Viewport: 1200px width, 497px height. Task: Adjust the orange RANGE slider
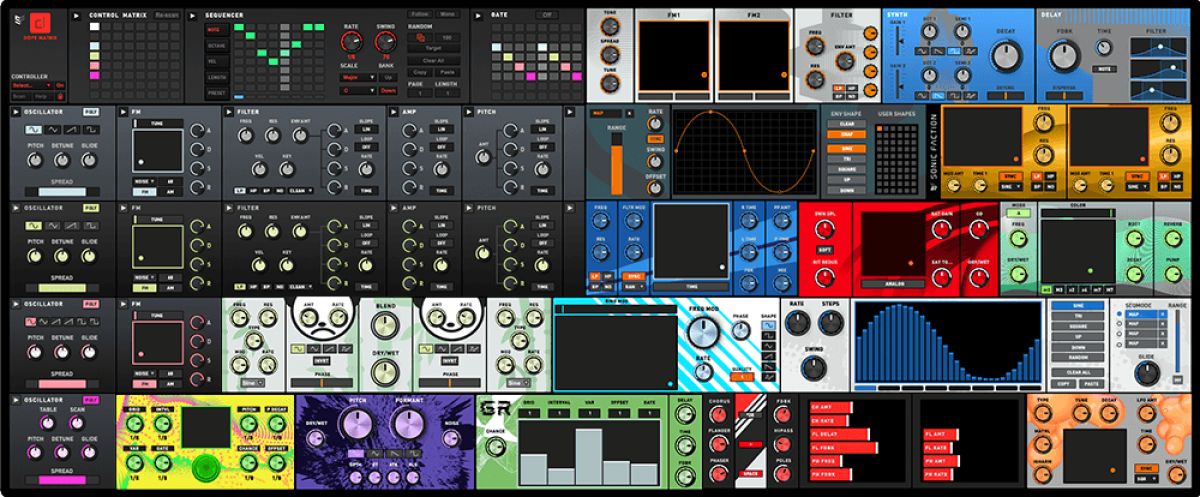click(x=617, y=164)
